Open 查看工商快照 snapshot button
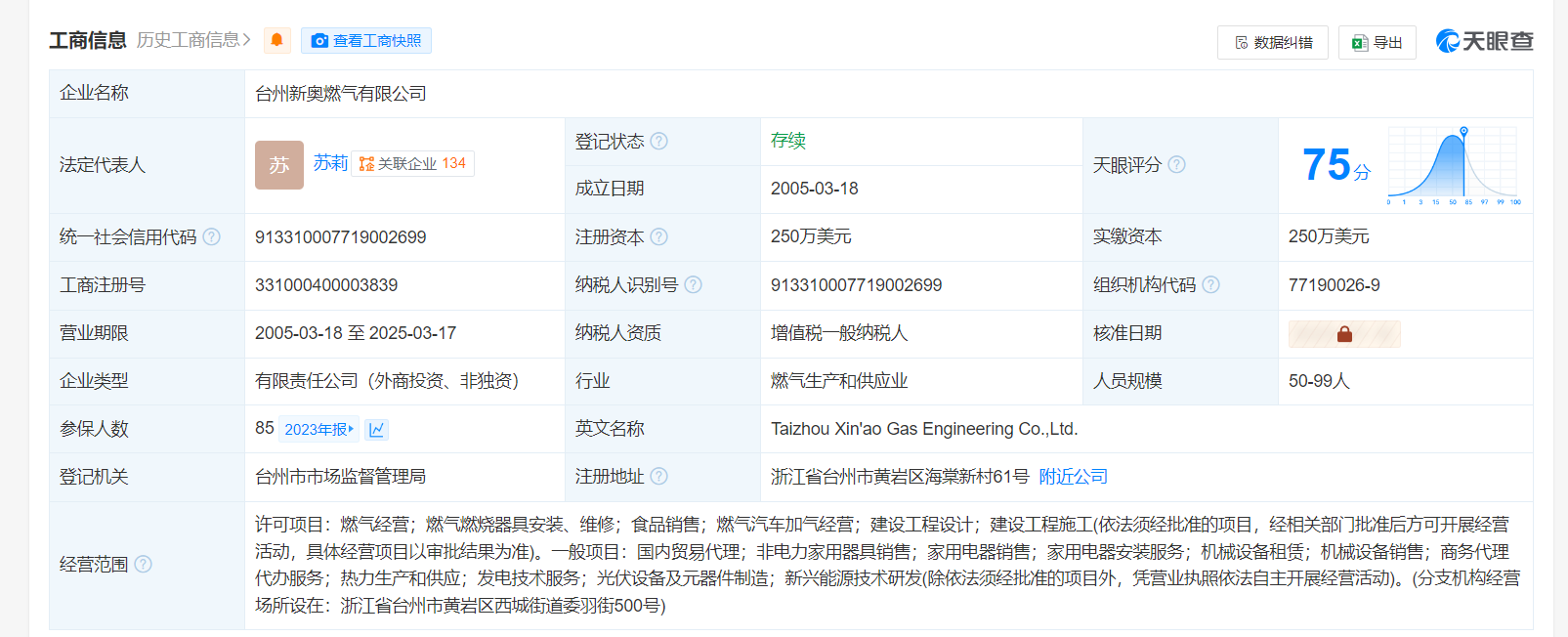1568x637 pixels. click(x=366, y=40)
